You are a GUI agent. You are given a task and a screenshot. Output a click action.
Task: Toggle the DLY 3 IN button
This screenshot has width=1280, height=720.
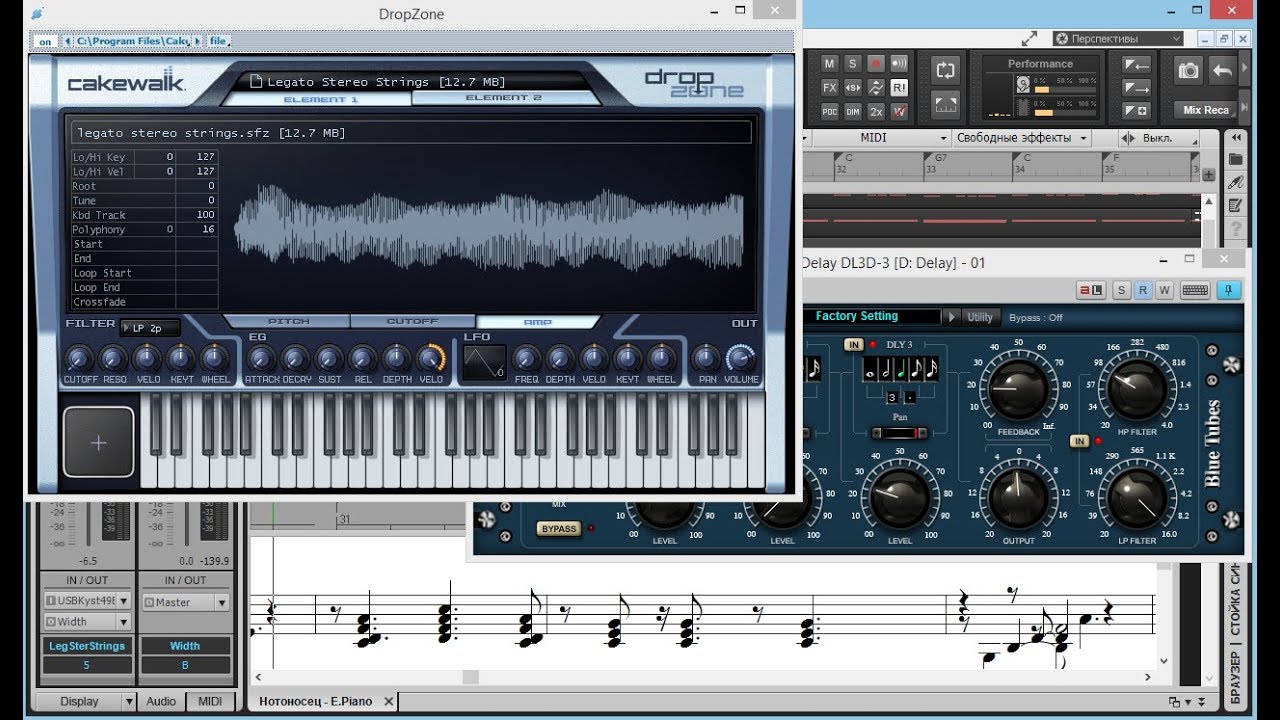click(x=853, y=345)
